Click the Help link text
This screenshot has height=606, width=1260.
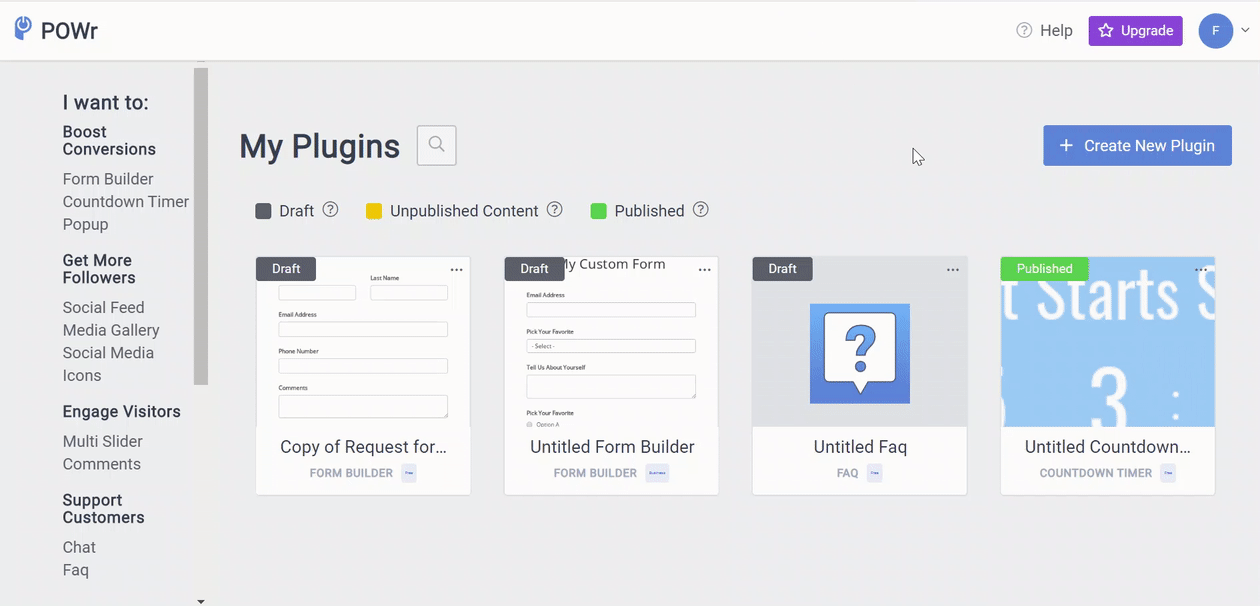point(1056,31)
